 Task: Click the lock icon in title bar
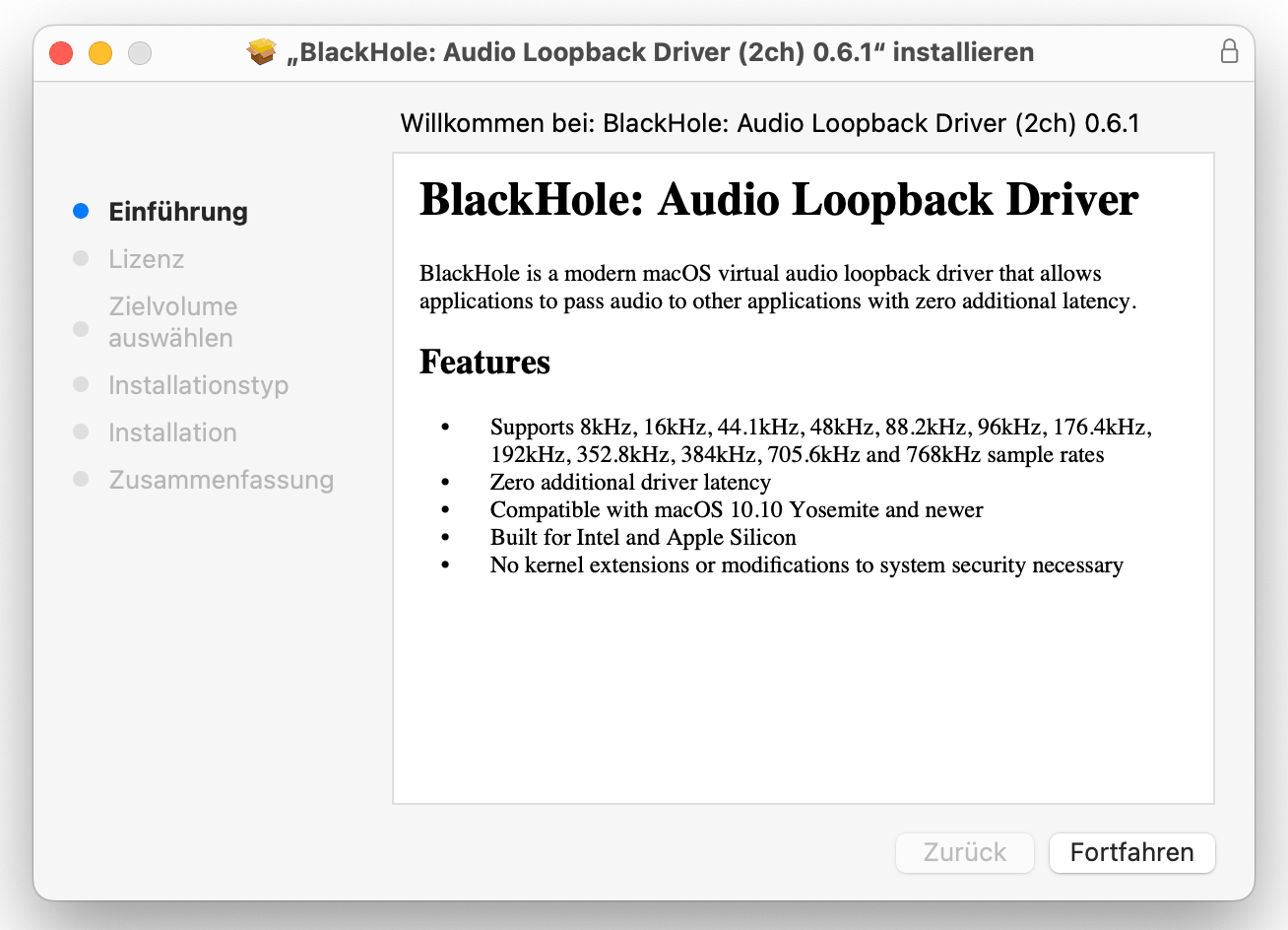click(1229, 51)
